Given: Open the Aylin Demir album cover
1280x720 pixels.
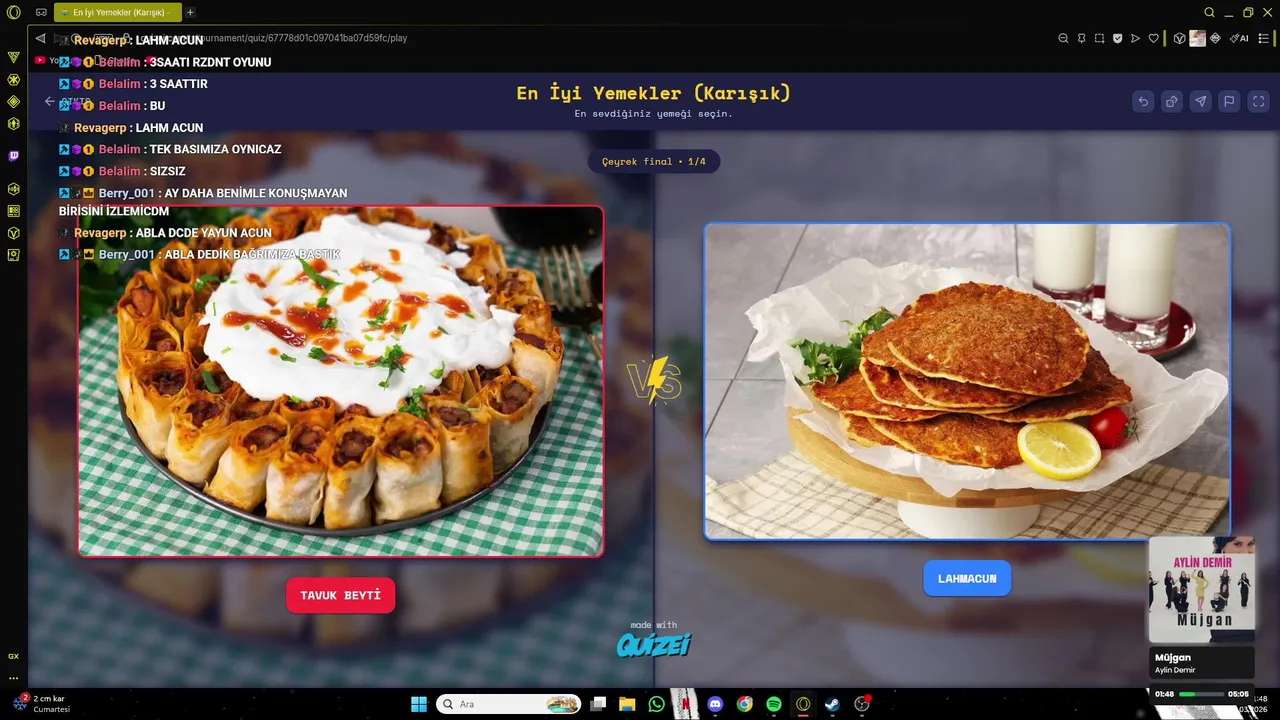Looking at the screenshot, I should point(1201,589).
